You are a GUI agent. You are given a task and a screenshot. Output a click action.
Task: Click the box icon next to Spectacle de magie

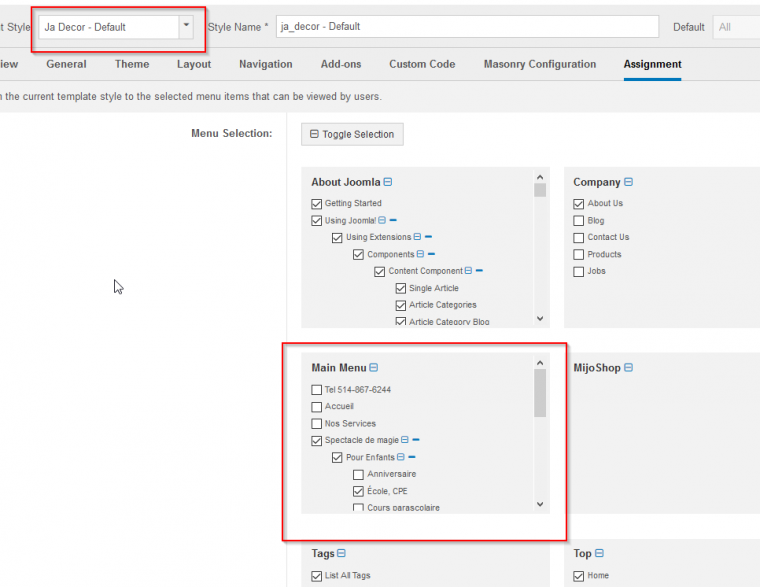tap(406, 440)
